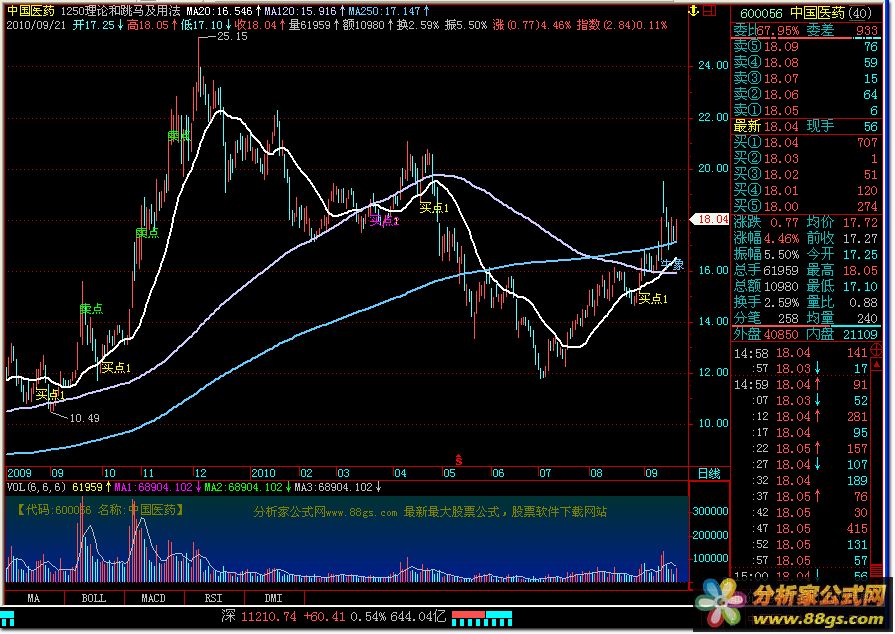Click the 日线 period label
Image resolution: width=895 pixels, height=634 pixels.
(709, 474)
